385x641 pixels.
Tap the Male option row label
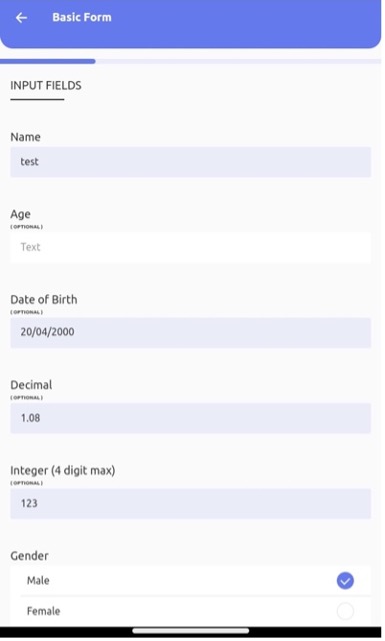[x=38, y=580]
